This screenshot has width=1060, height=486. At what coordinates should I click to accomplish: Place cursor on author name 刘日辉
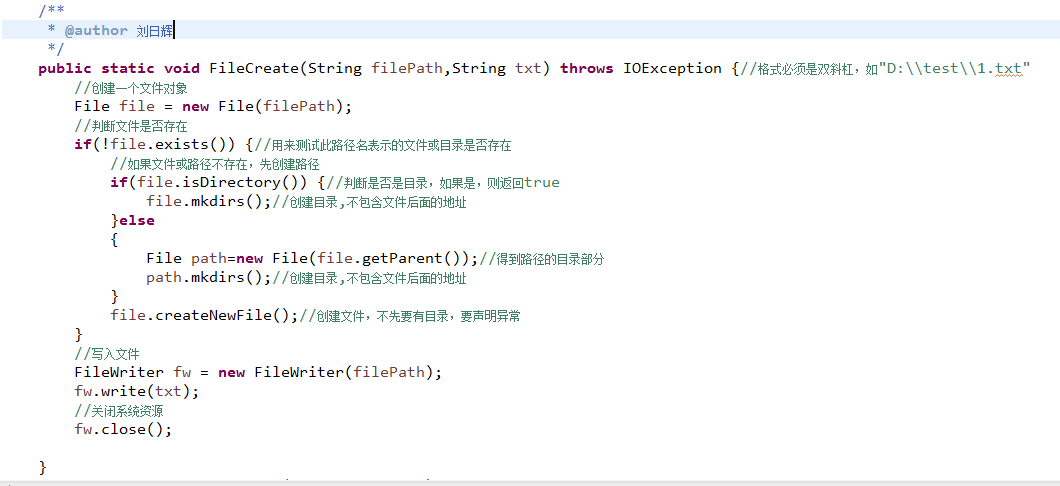click(155, 30)
